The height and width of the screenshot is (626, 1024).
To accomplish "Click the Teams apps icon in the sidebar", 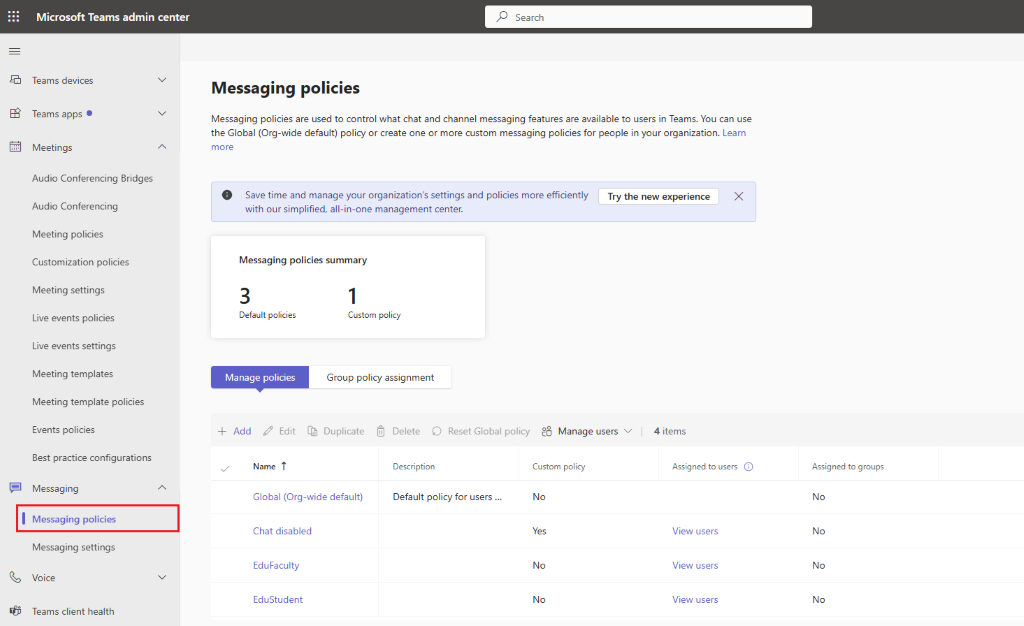I will [15, 113].
